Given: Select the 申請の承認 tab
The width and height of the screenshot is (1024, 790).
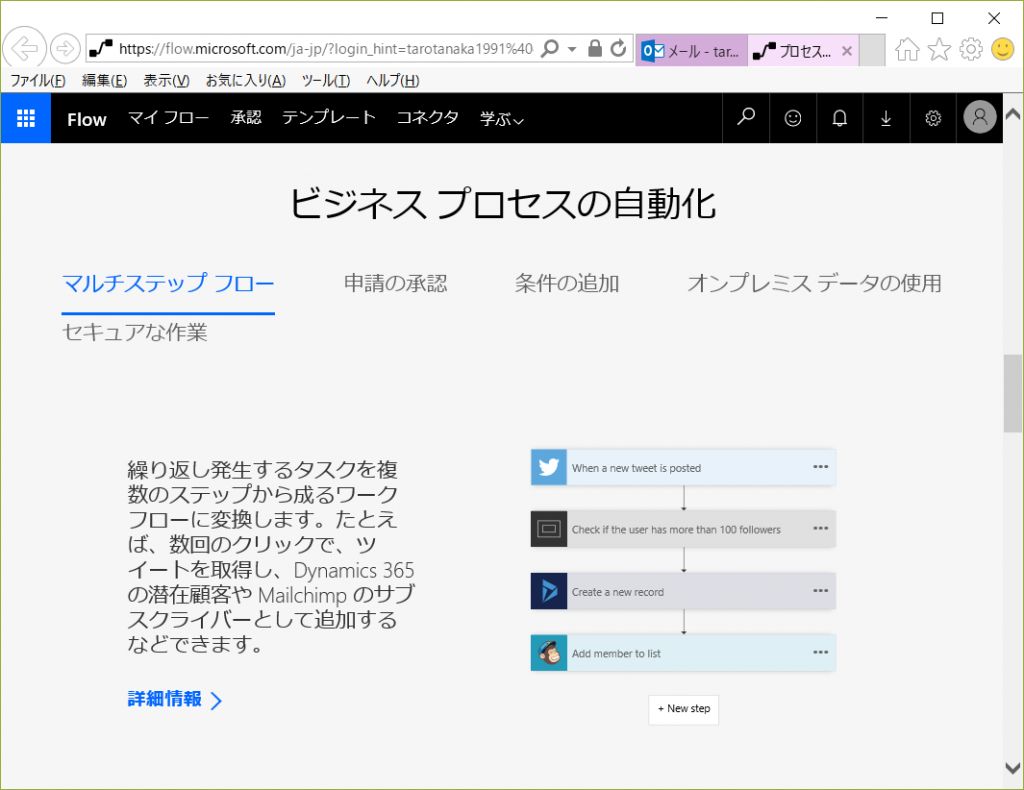Looking at the screenshot, I should [x=396, y=283].
